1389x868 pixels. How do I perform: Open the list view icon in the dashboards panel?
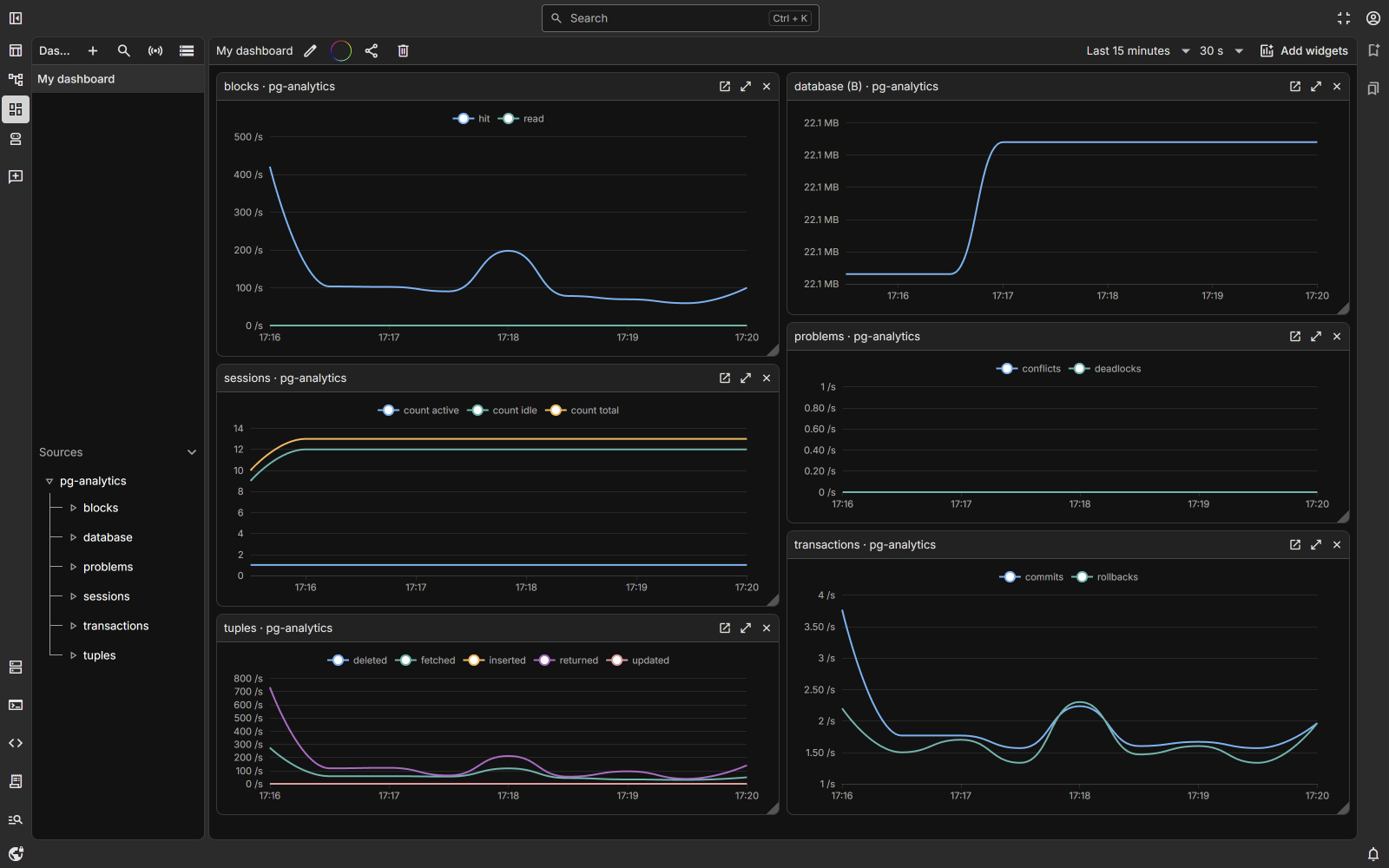[x=187, y=51]
